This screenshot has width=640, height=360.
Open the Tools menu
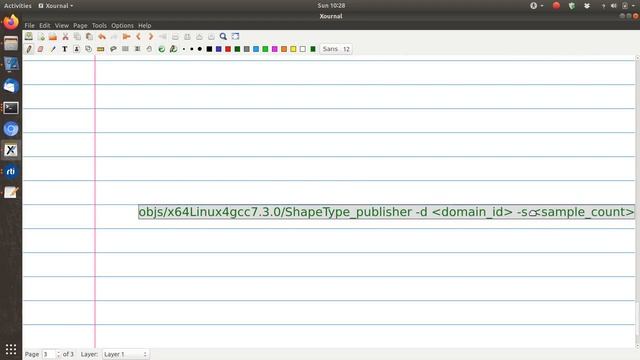(x=99, y=25)
